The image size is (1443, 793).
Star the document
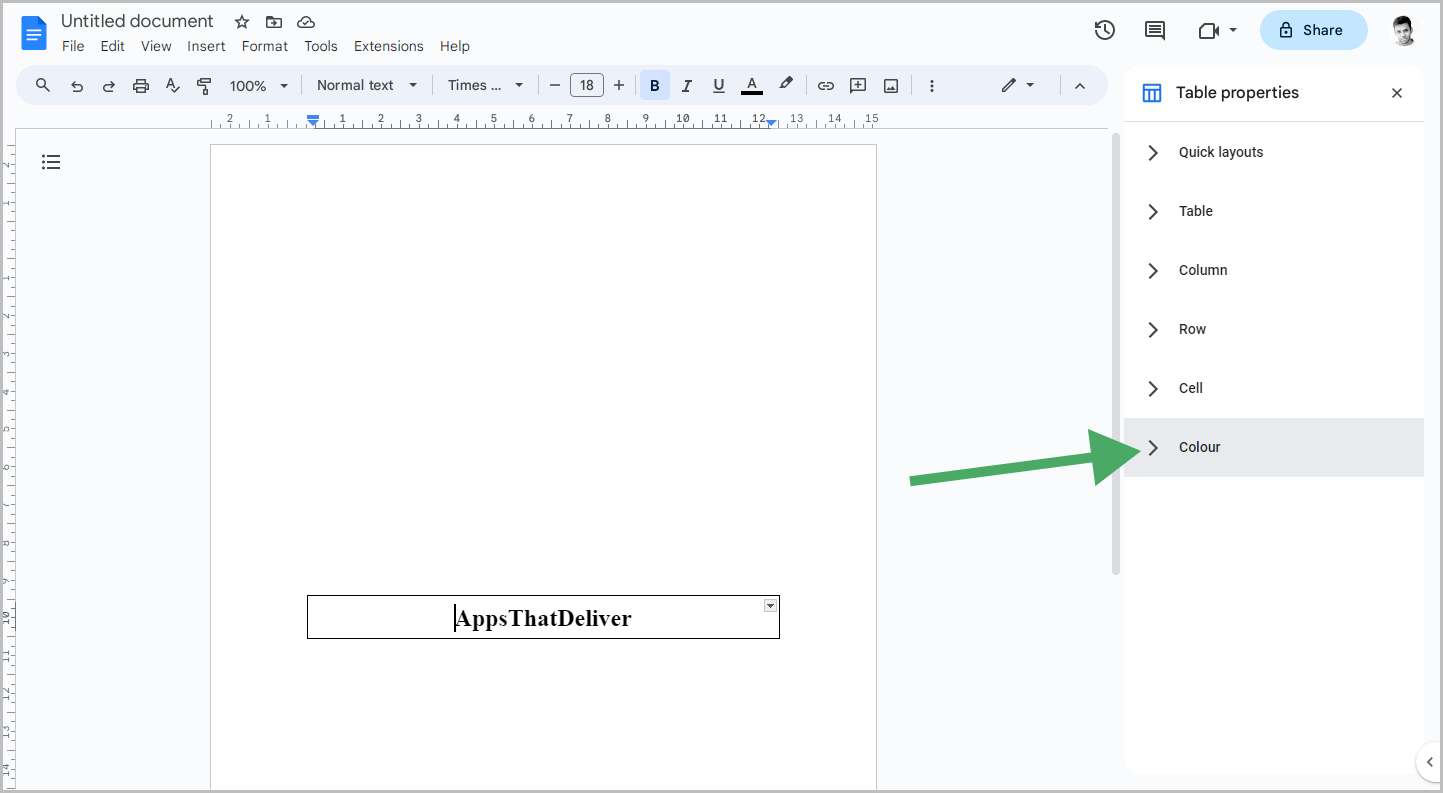(x=241, y=21)
